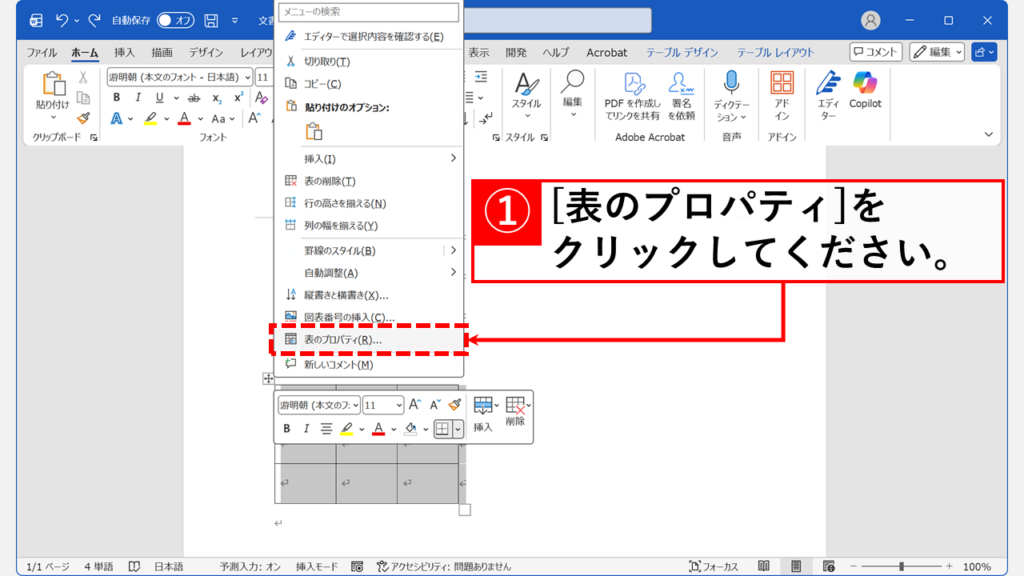The height and width of the screenshot is (576, 1024).
Task: Toggle bold in the mini toolbar
Action: [287, 428]
